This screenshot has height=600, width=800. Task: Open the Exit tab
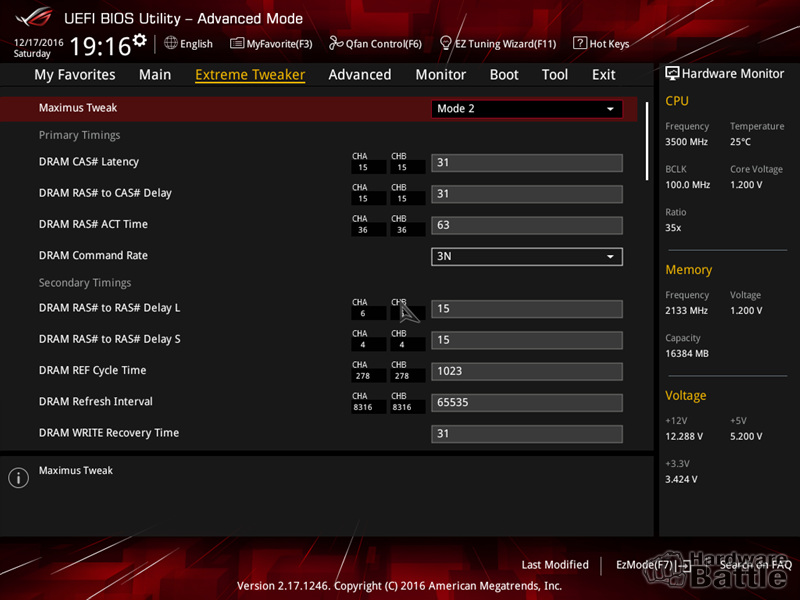click(x=604, y=74)
